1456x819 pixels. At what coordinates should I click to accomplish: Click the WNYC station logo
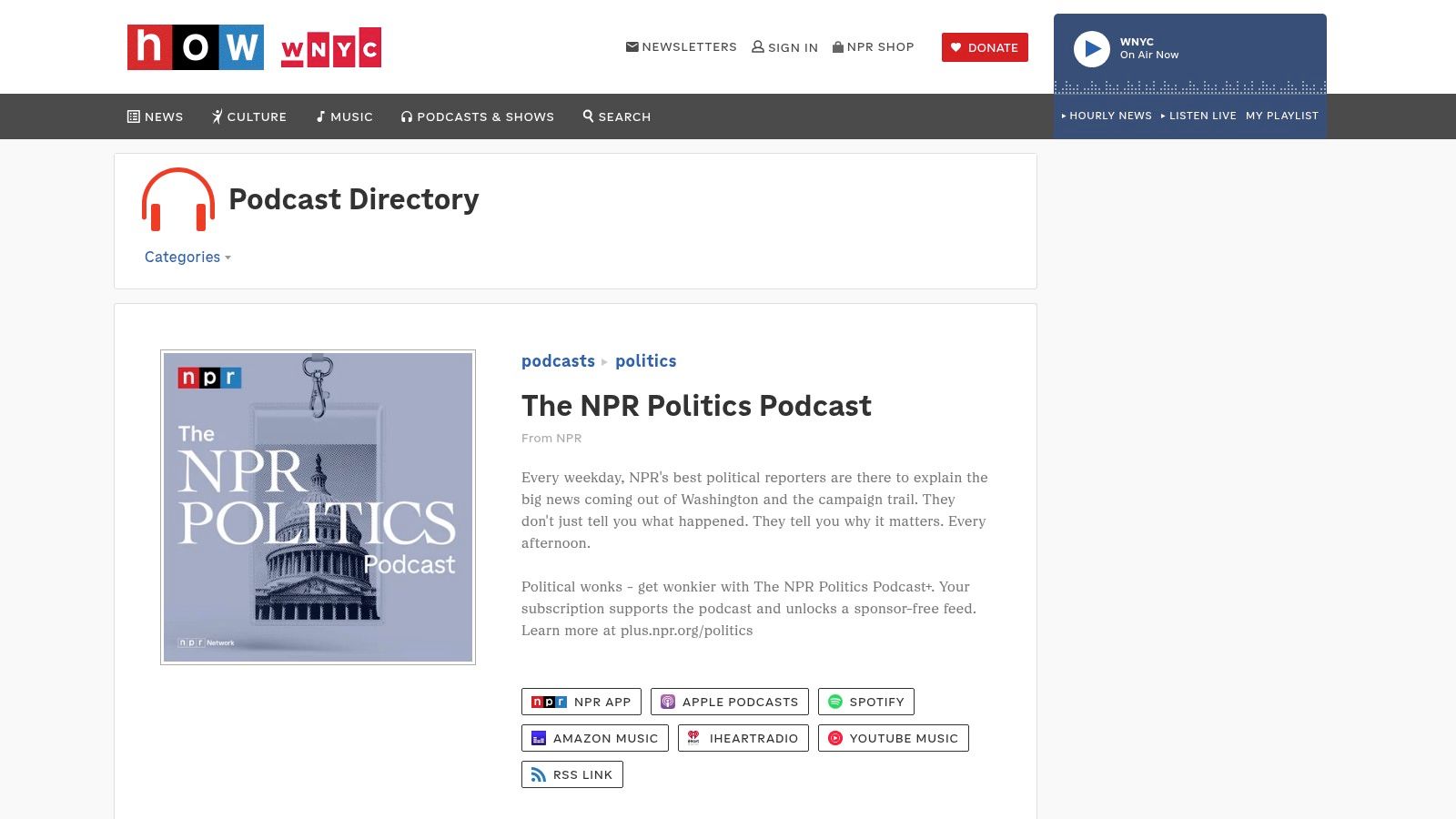[x=331, y=48]
